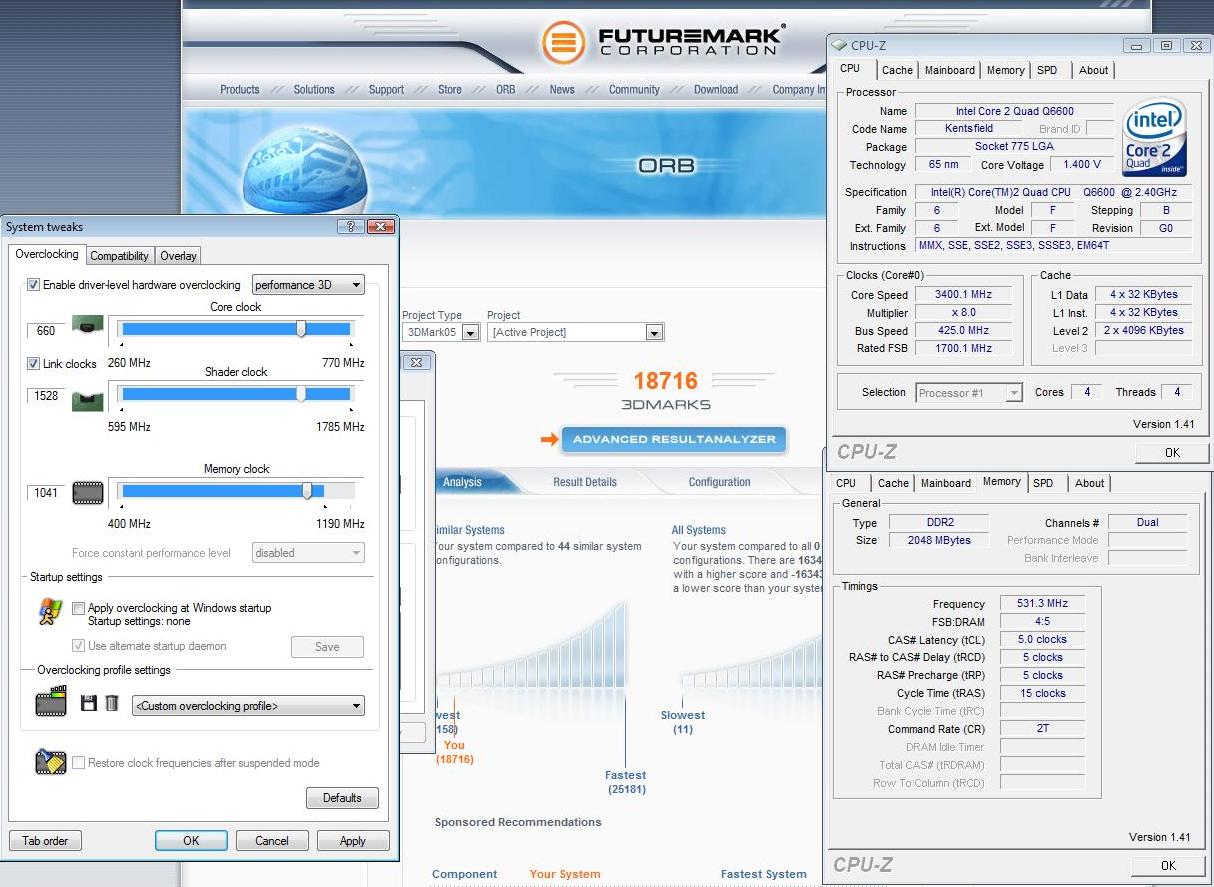Open ORB in Futuremark navigation
The height and width of the screenshot is (887, 1214).
(x=506, y=89)
